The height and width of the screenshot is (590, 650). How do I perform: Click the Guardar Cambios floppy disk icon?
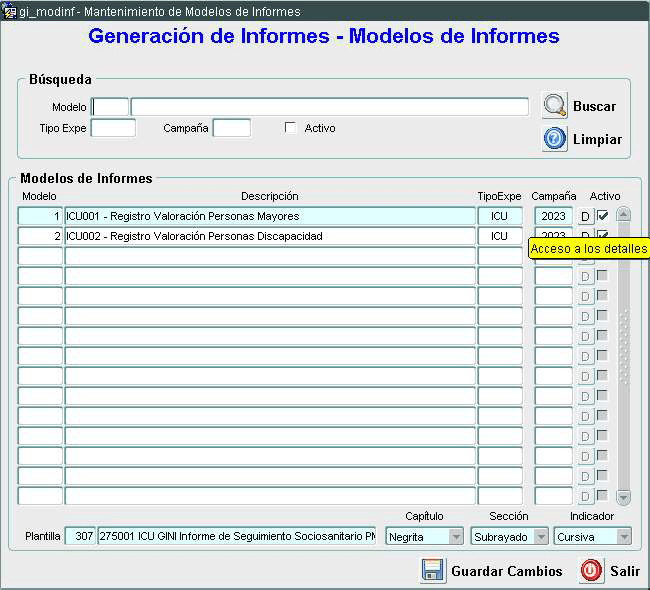433,570
